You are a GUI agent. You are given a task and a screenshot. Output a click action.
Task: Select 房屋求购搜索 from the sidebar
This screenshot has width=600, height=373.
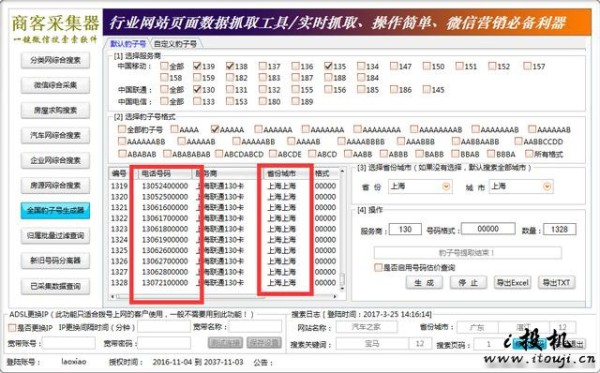pos(55,110)
